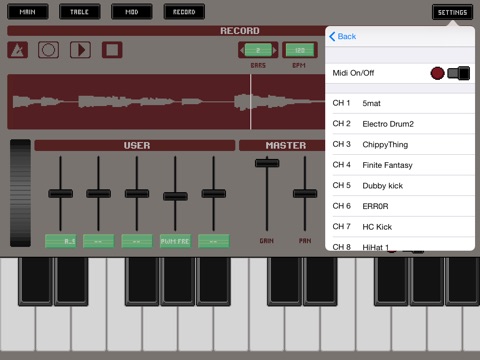Open the MOD tab
480x360 pixels.
(132, 12)
